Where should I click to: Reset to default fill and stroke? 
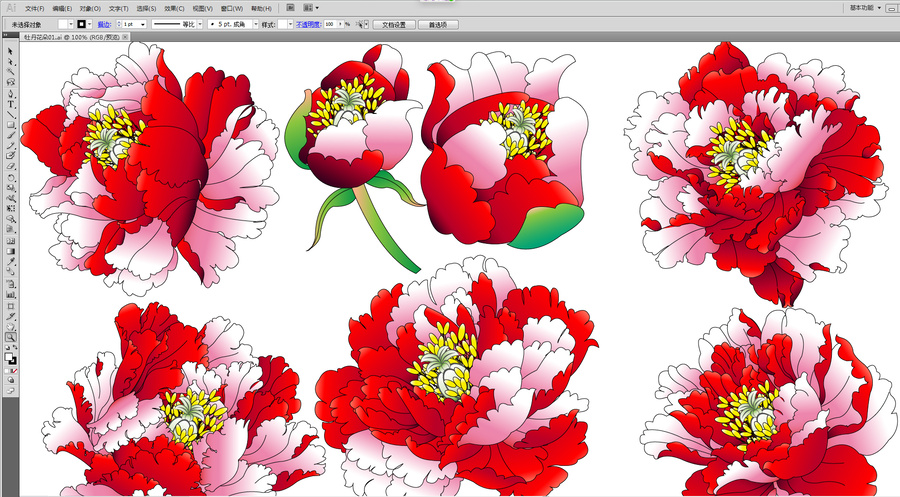point(7,348)
